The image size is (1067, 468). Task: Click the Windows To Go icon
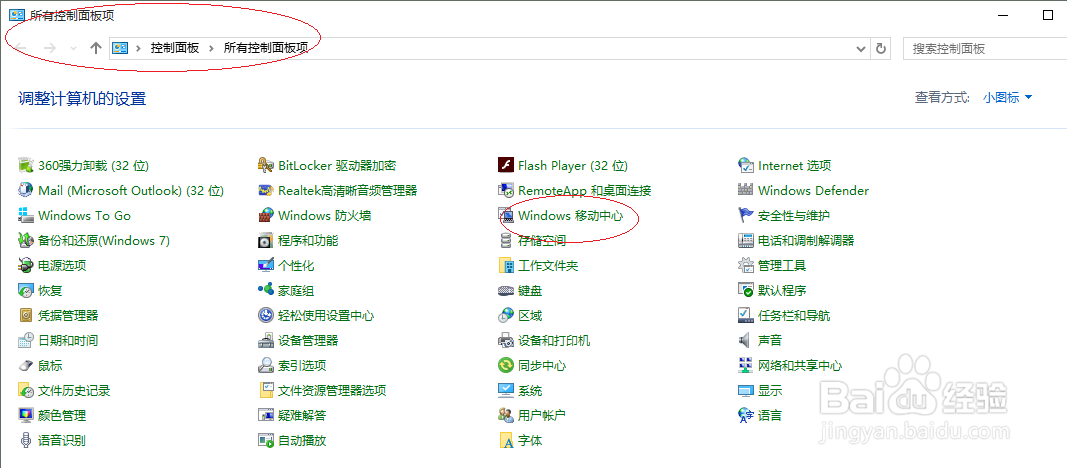[26, 216]
